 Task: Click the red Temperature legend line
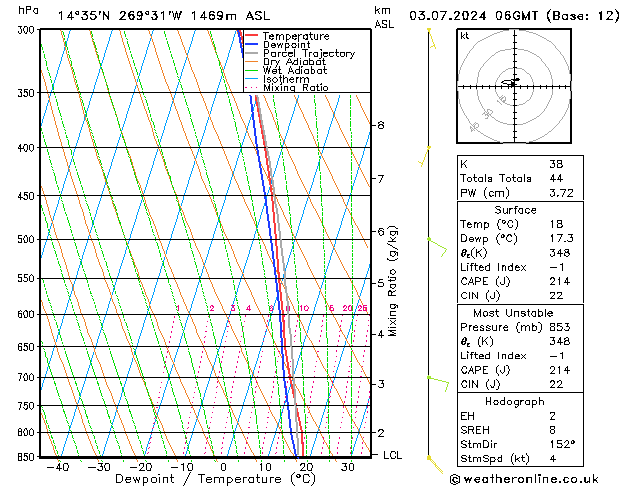click(251, 36)
